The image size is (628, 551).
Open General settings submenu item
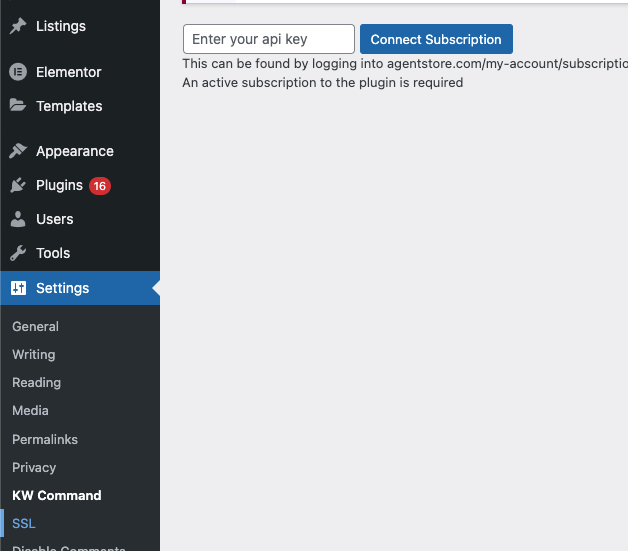tap(35, 326)
